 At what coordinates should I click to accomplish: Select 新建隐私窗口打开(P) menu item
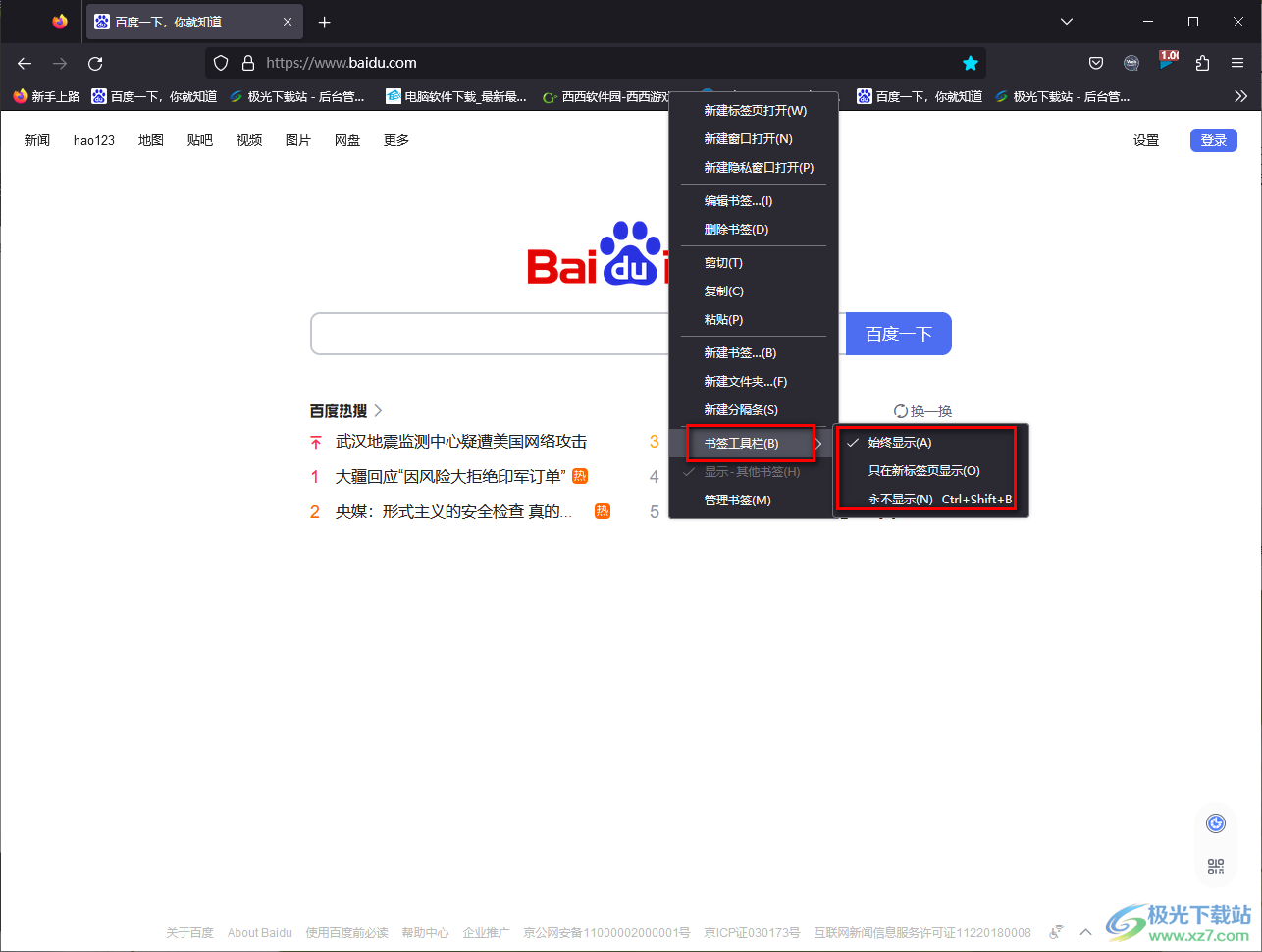click(754, 168)
